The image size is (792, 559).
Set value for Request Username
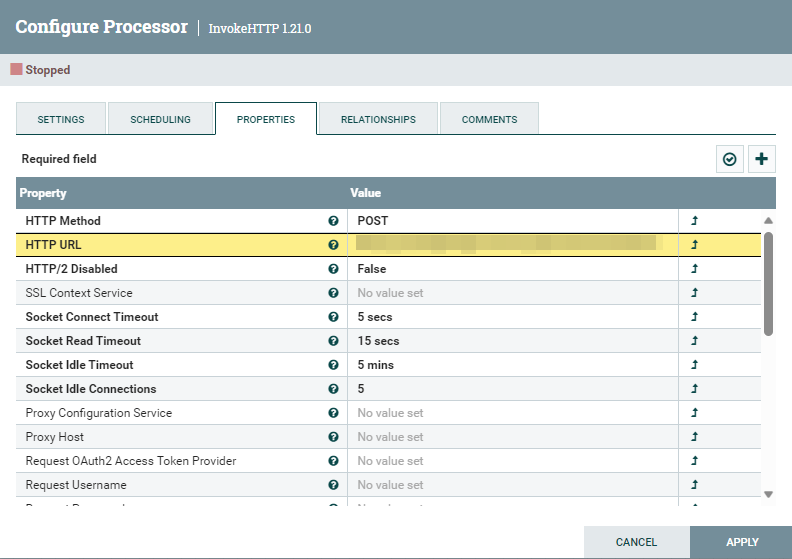pos(513,485)
